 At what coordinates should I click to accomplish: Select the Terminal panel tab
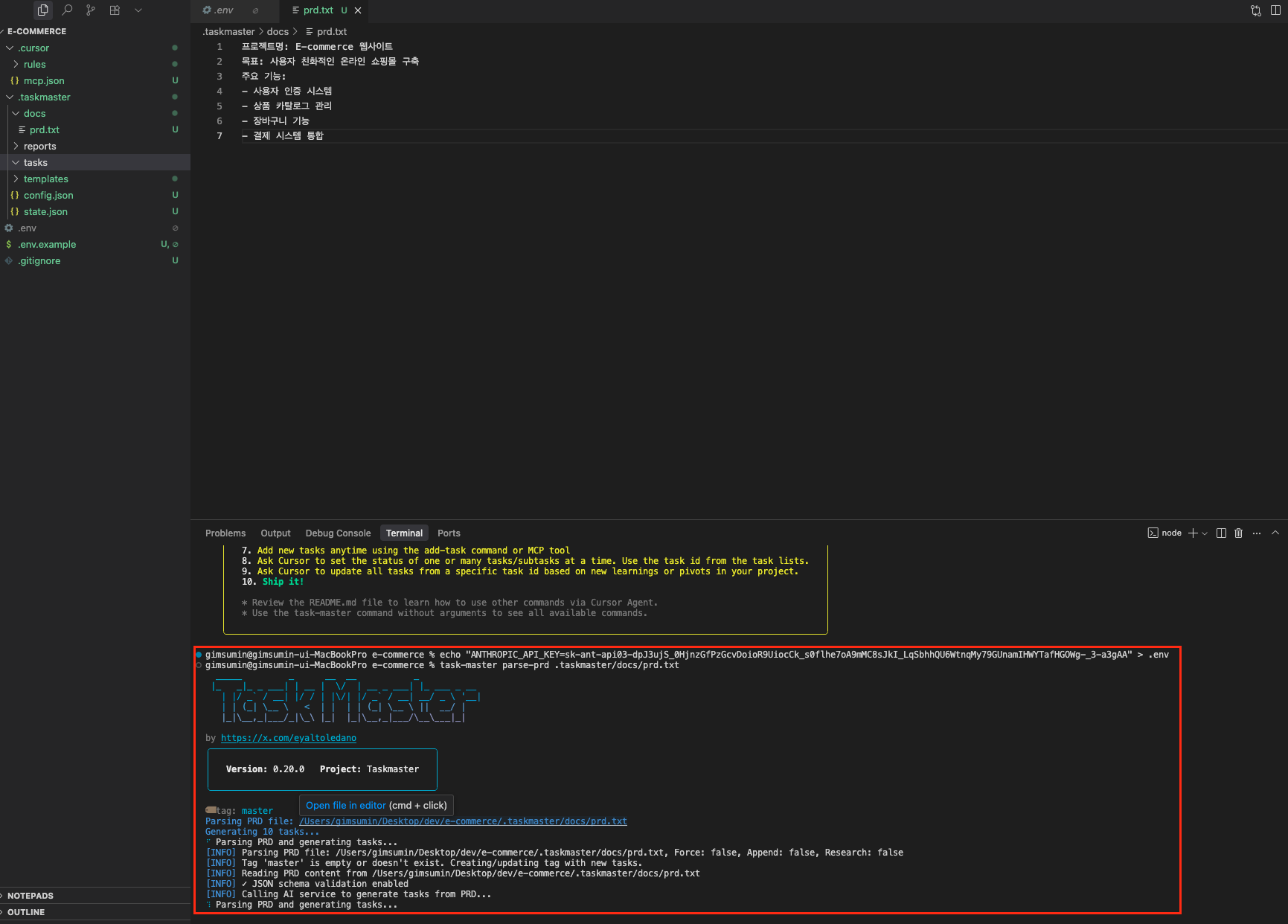(x=404, y=533)
